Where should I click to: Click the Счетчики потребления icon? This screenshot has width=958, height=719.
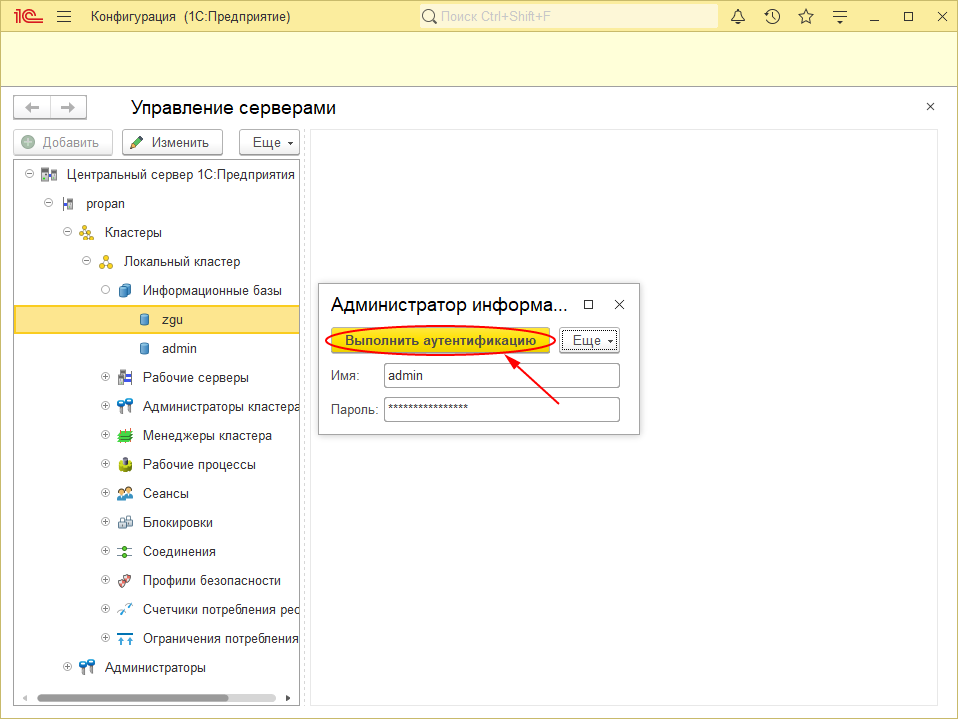pos(125,609)
